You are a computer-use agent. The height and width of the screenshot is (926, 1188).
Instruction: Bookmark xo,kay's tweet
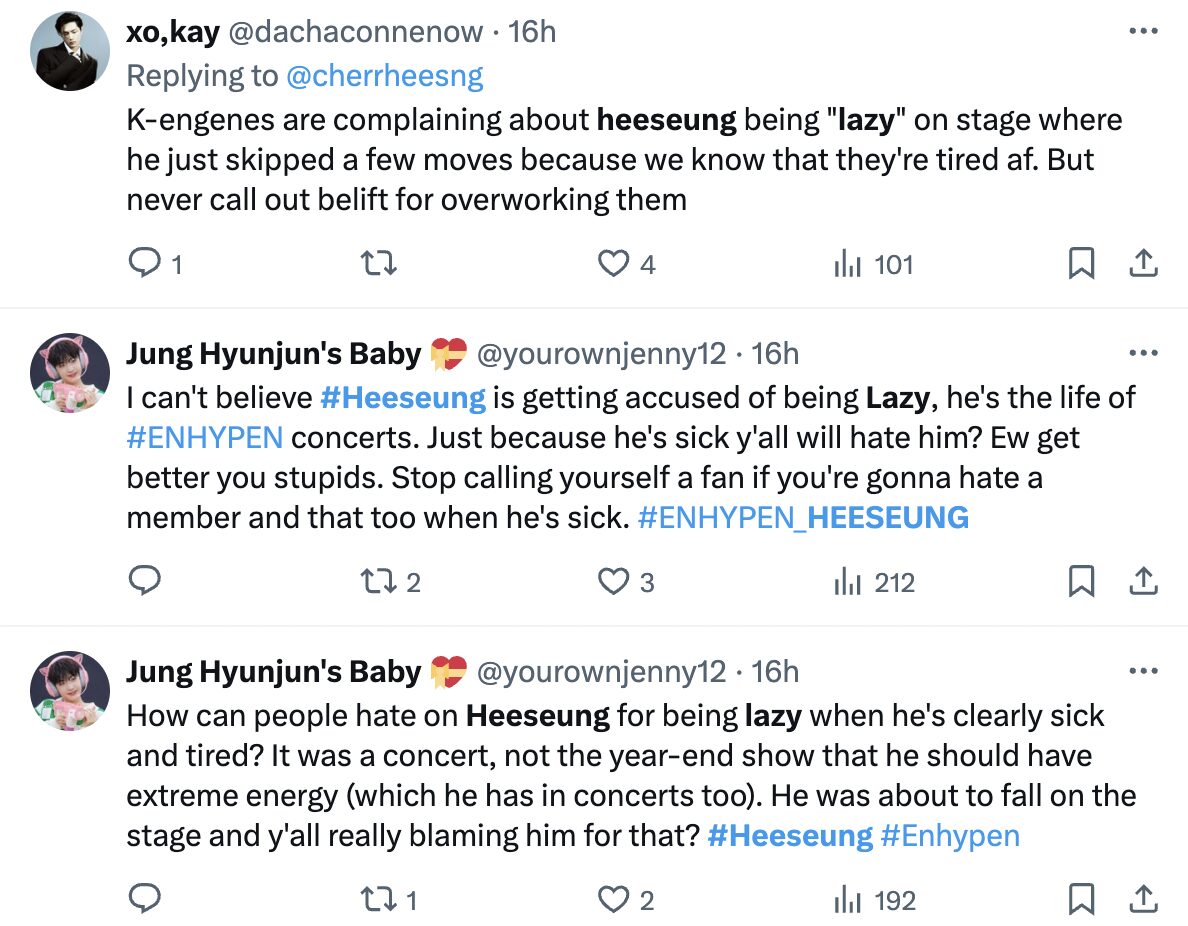click(x=1081, y=264)
